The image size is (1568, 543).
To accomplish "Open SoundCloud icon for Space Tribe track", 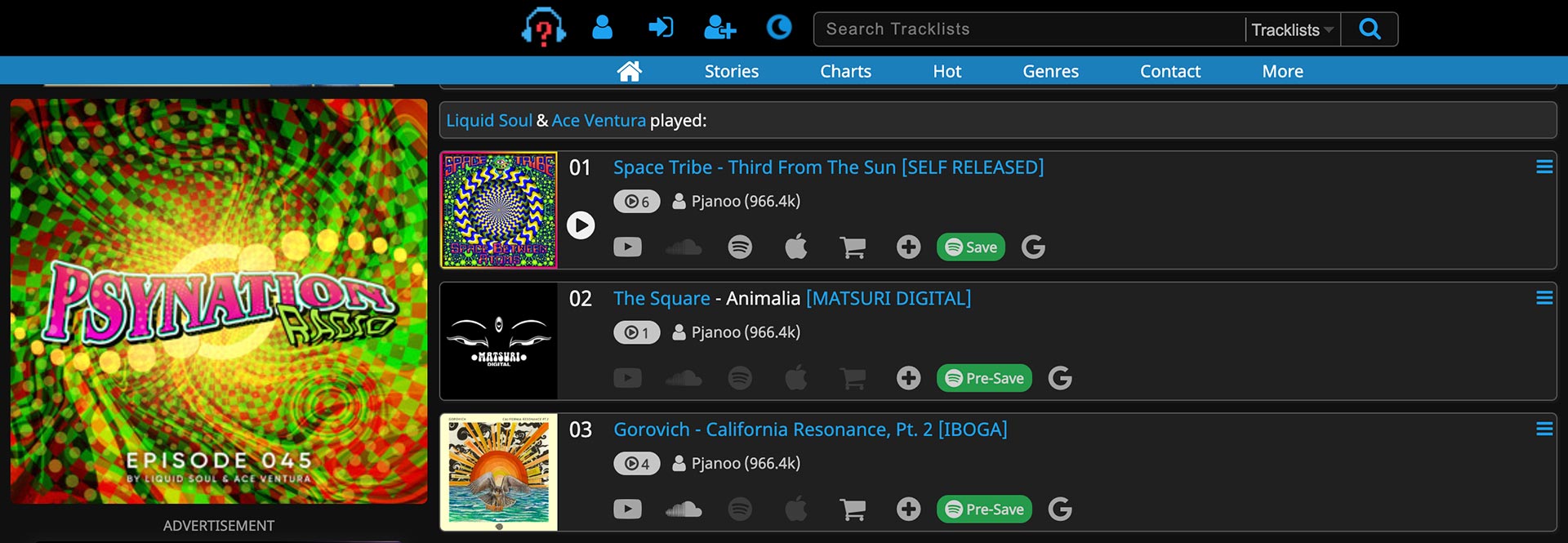I will [x=684, y=247].
